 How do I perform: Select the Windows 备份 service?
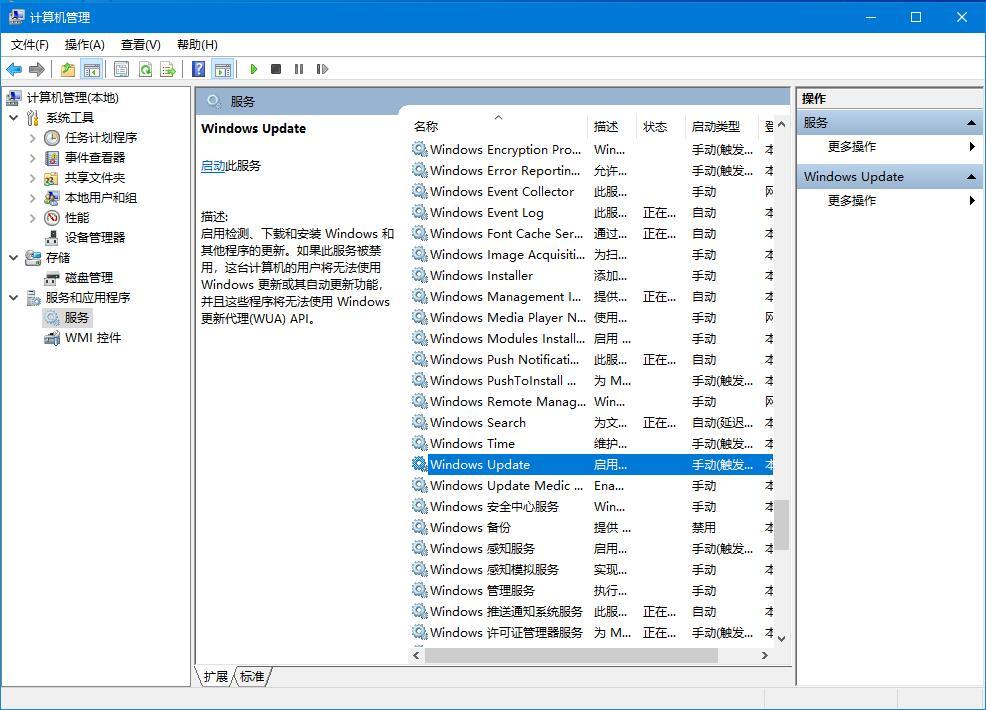click(592, 528)
